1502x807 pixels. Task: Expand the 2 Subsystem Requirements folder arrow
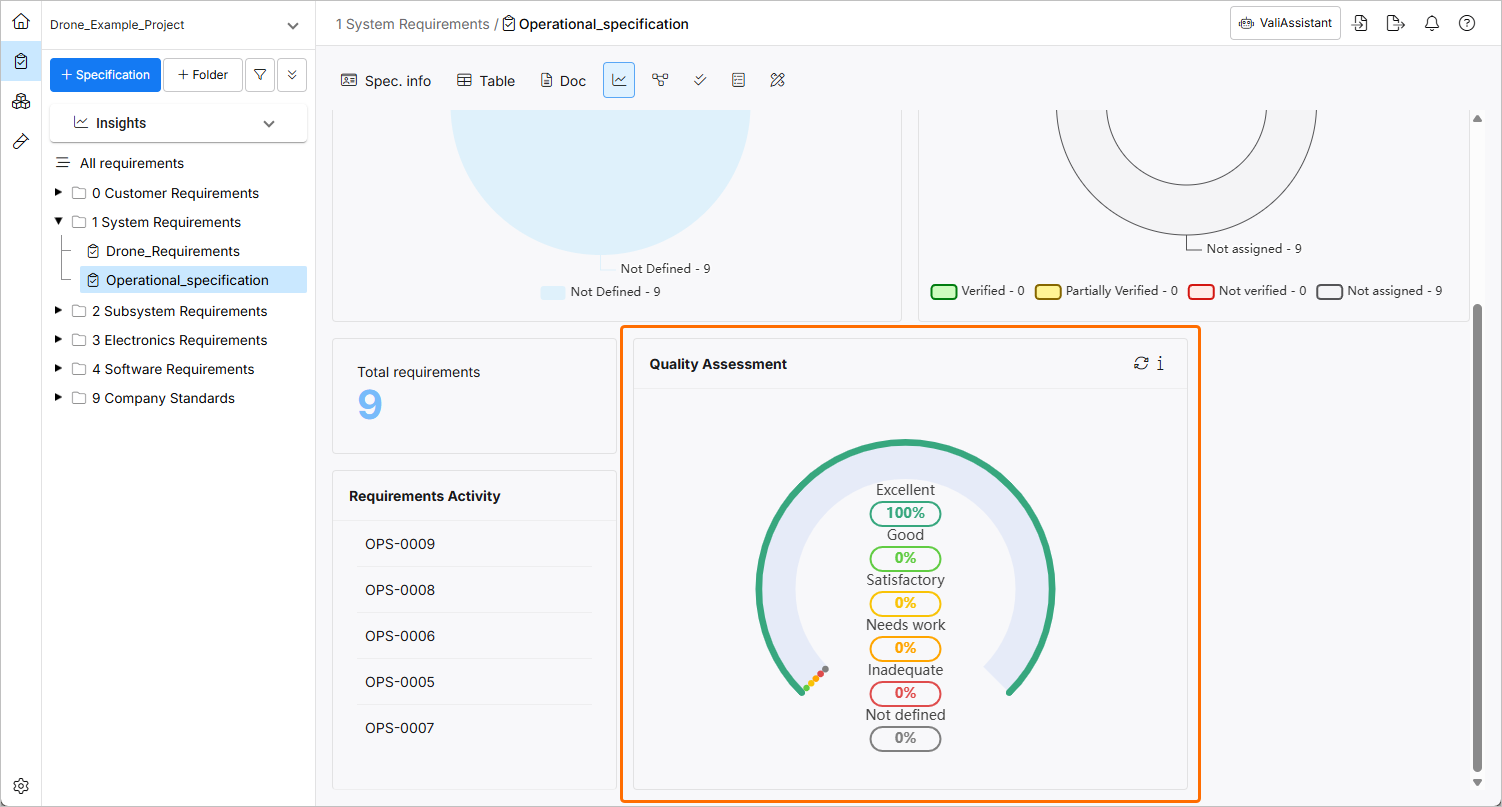click(x=59, y=311)
